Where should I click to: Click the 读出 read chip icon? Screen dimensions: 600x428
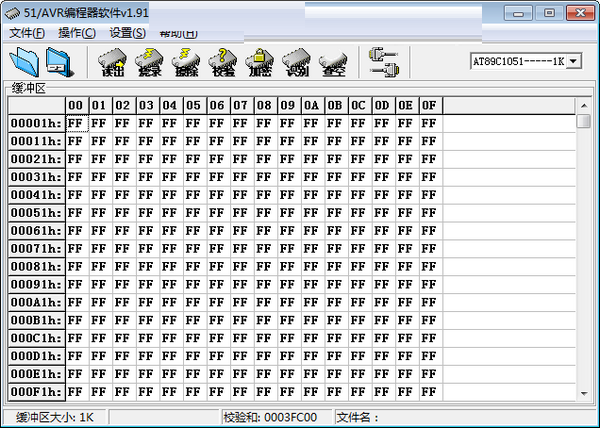tap(112, 62)
